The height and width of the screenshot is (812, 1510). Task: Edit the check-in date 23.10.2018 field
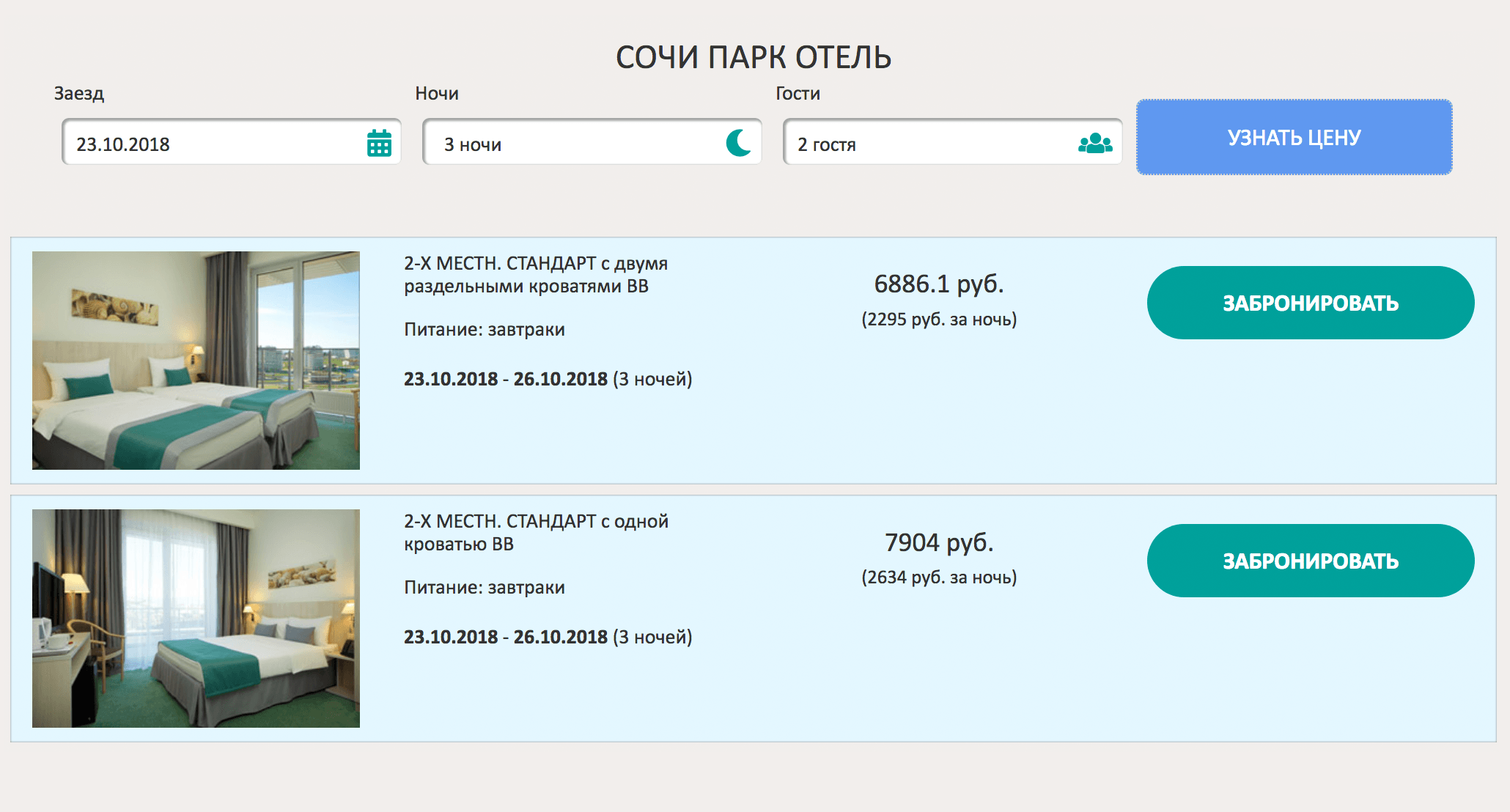tap(232, 142)
